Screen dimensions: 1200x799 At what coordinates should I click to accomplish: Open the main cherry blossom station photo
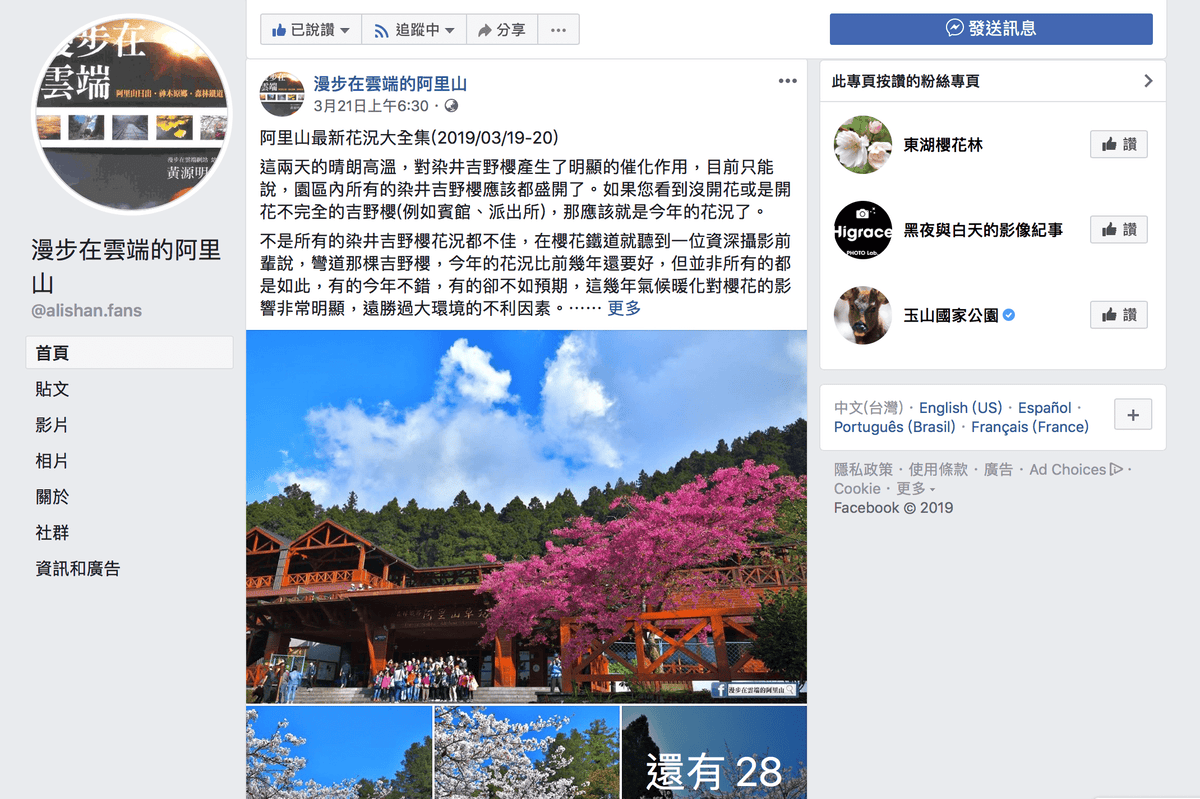526,517
